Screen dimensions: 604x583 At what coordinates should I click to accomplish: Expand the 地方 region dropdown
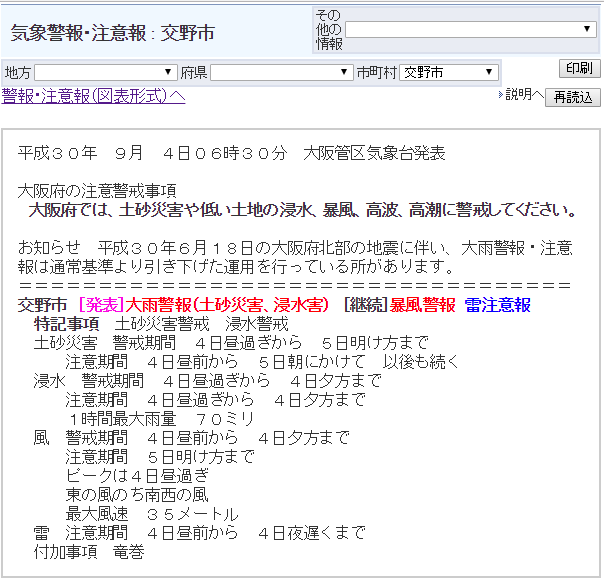pos(105,73)
